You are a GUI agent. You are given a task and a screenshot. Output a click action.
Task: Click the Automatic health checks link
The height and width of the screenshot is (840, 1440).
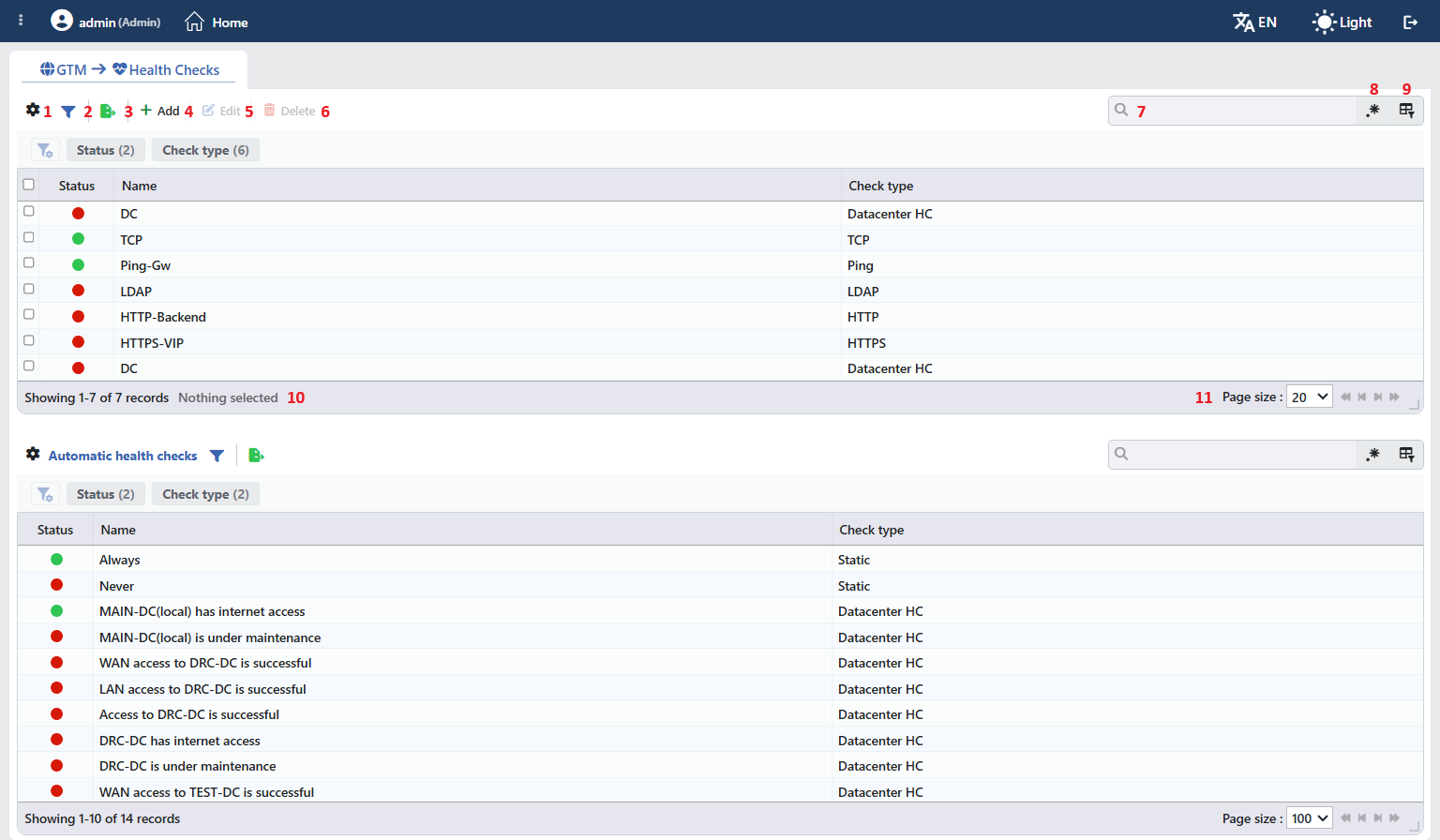(x=123, y=456)
